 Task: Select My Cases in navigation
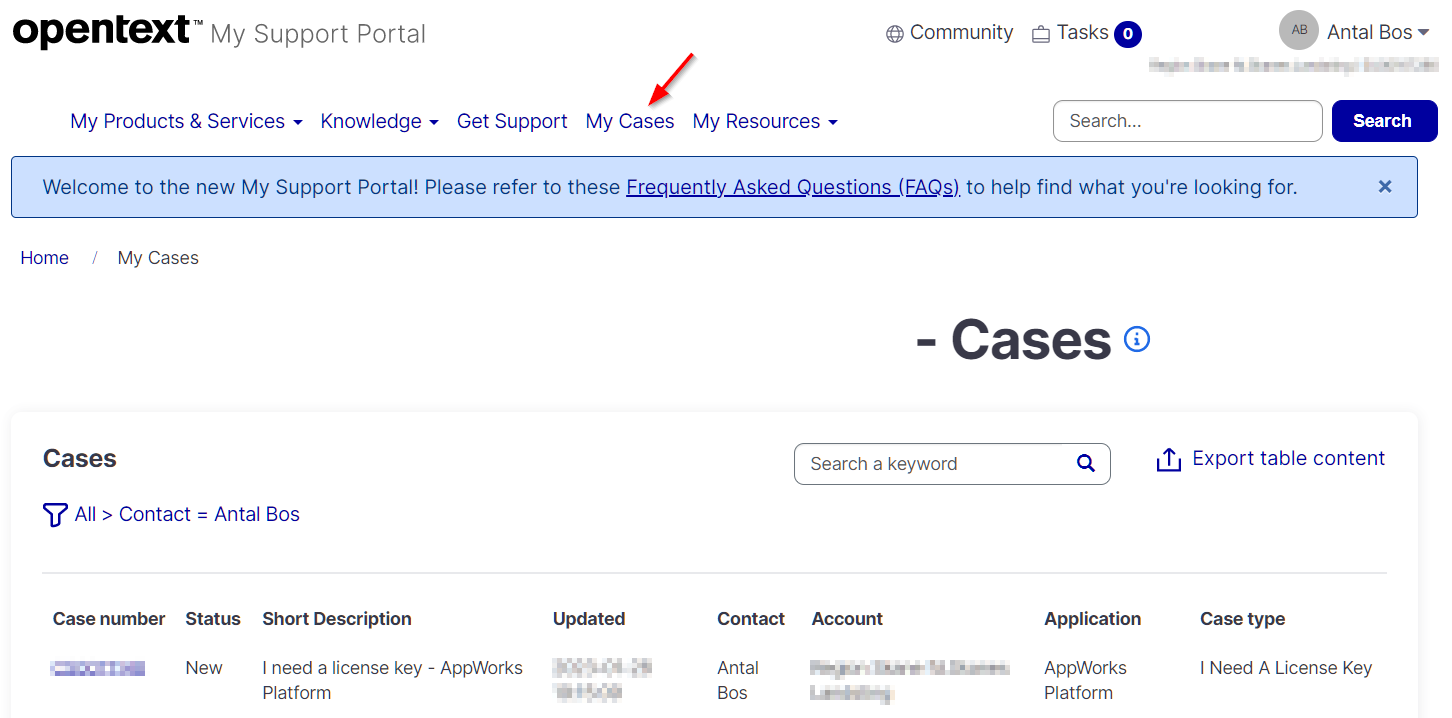630,121
